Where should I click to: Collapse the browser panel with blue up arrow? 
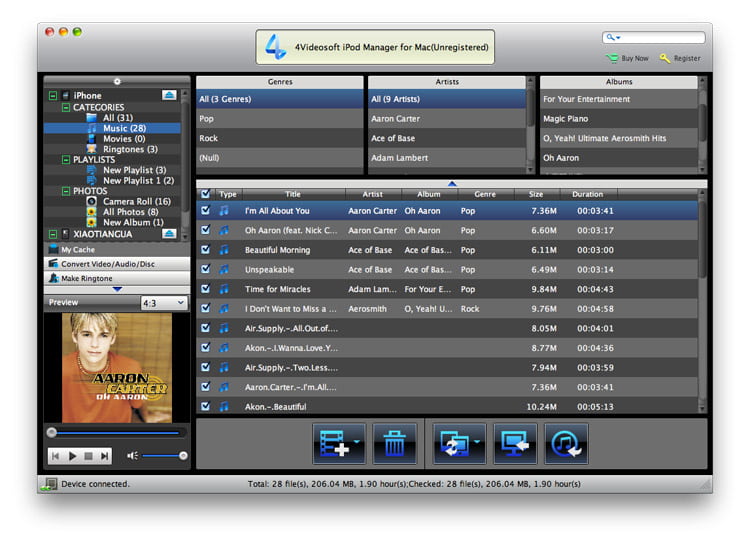(452, 183)
